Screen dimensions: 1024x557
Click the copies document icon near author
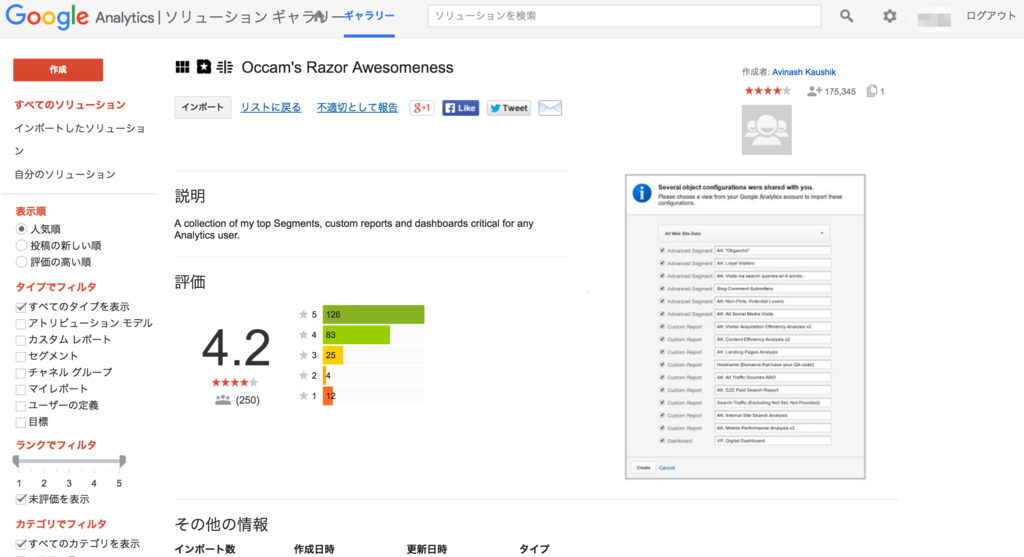[x=872, y=91]
